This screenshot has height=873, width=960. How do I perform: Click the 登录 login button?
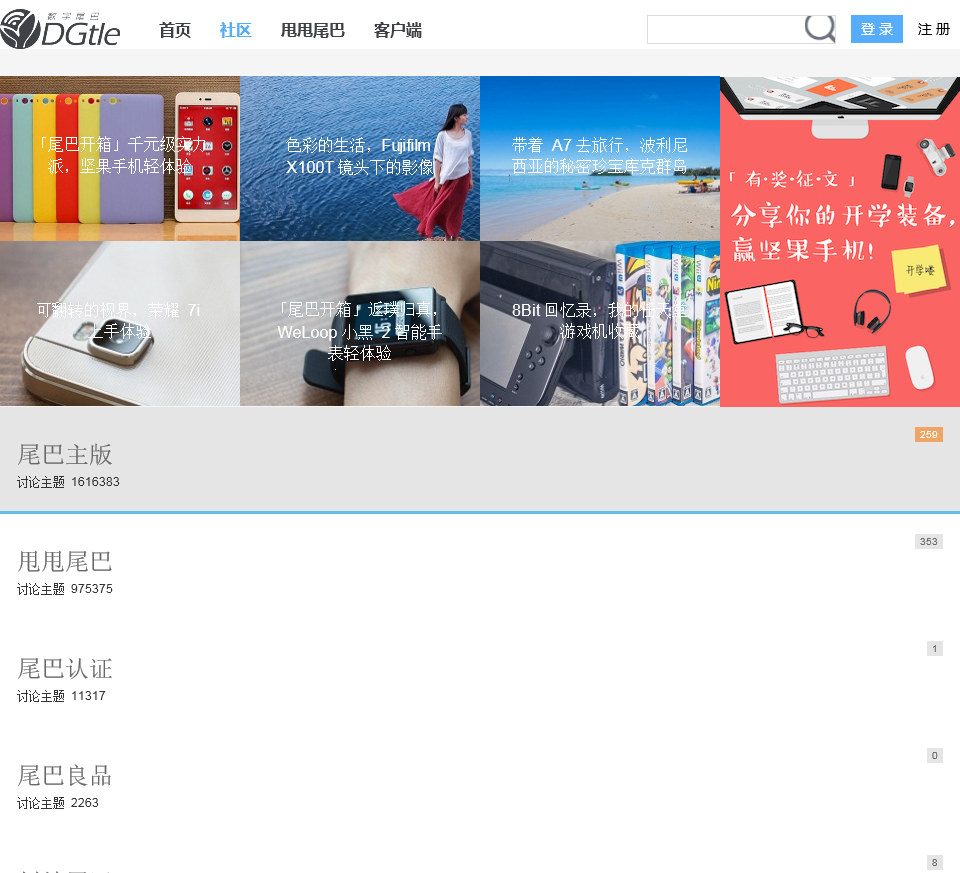click(877, 29)
